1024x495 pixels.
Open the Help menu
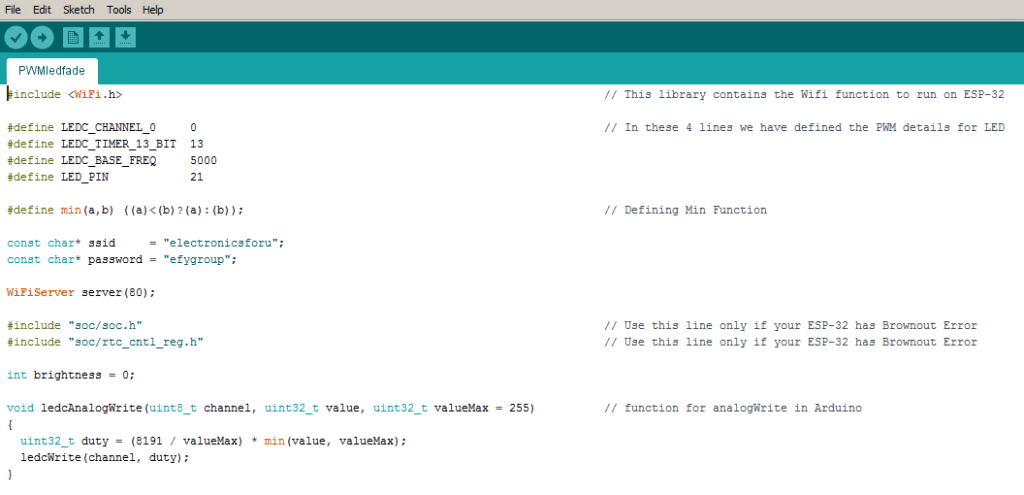pos(153,9)
